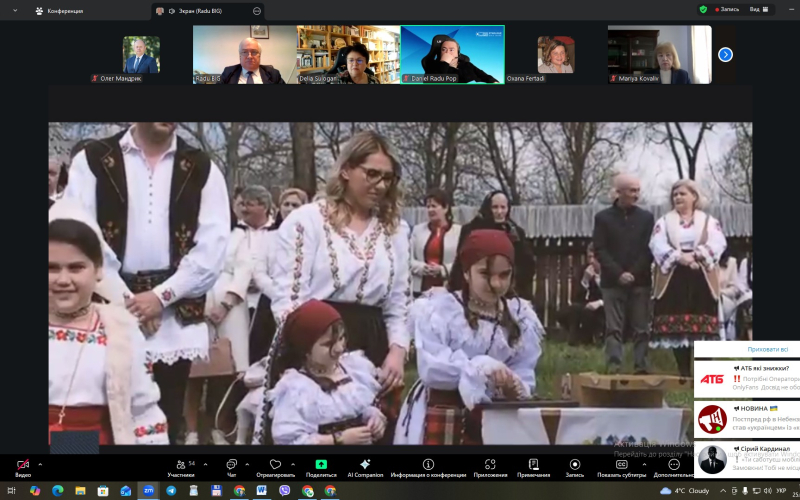Toggle Показать субтитры closed captions

pos(621,465)
